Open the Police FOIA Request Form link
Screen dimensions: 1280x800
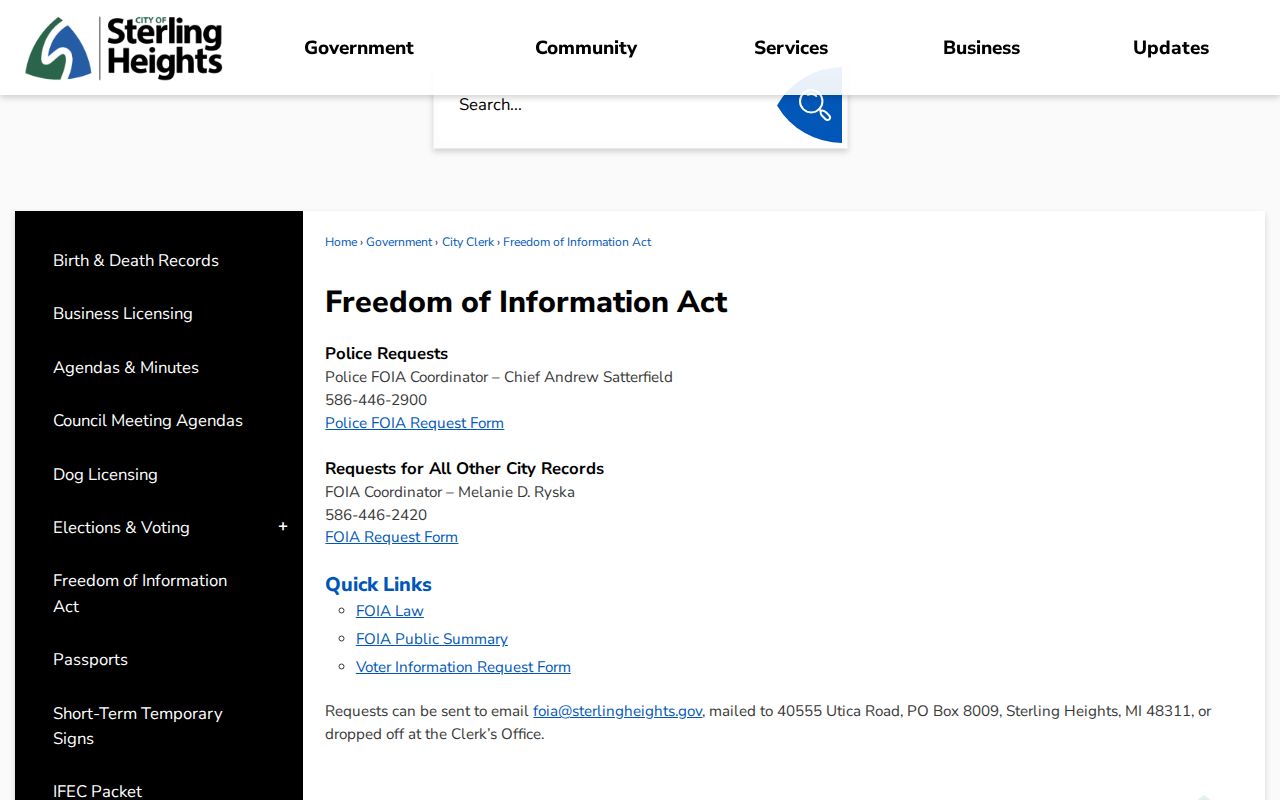[414, 423]
